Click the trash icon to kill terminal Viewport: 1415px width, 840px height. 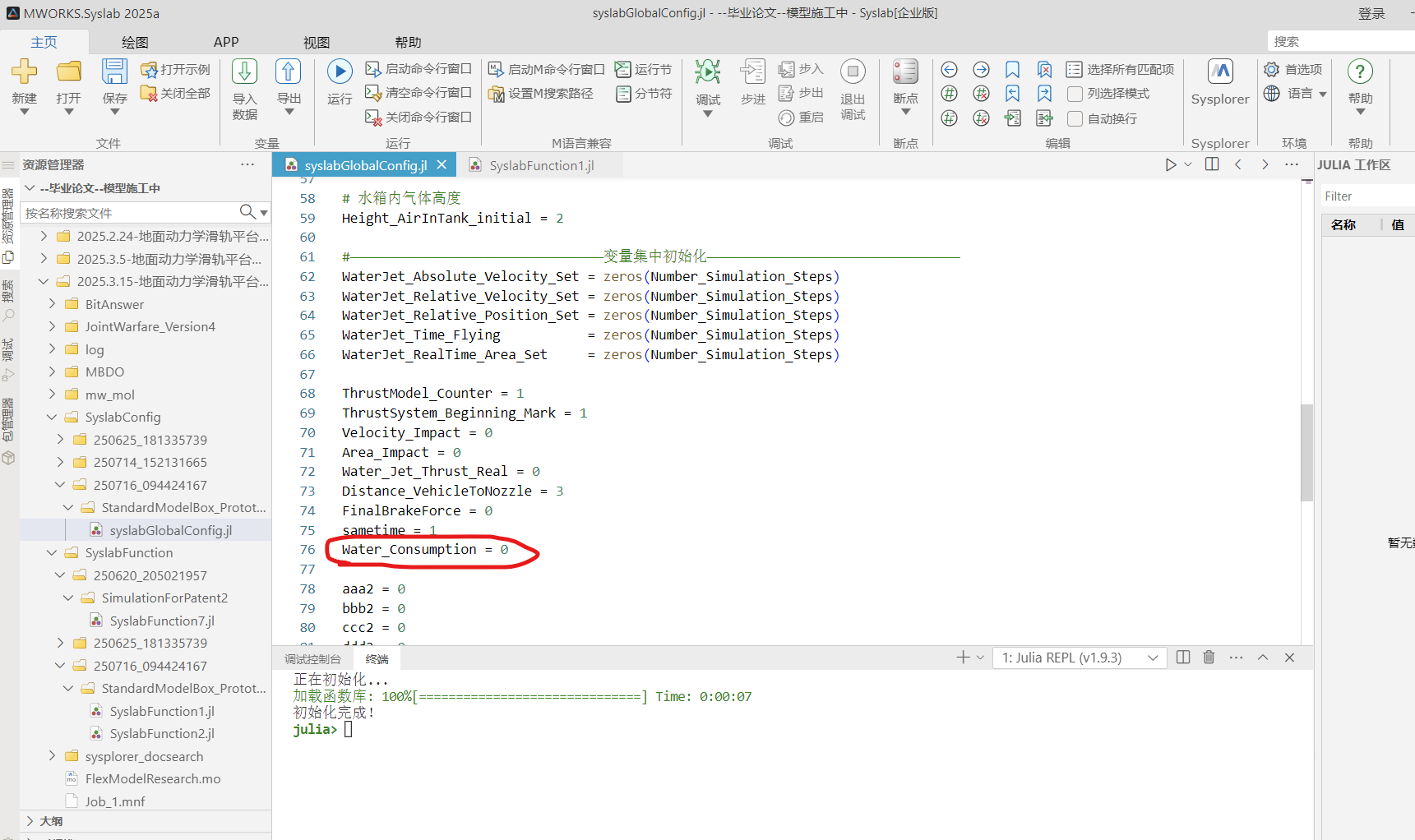(x=1209, y=658)
